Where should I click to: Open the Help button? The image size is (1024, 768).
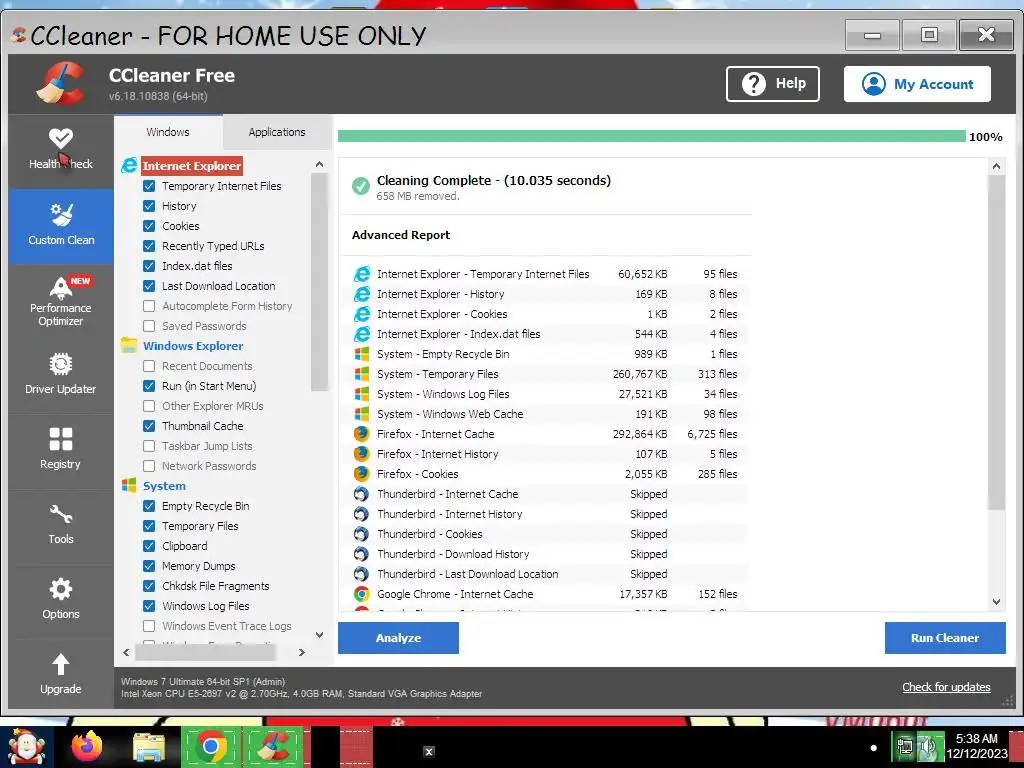coord(773,84)
